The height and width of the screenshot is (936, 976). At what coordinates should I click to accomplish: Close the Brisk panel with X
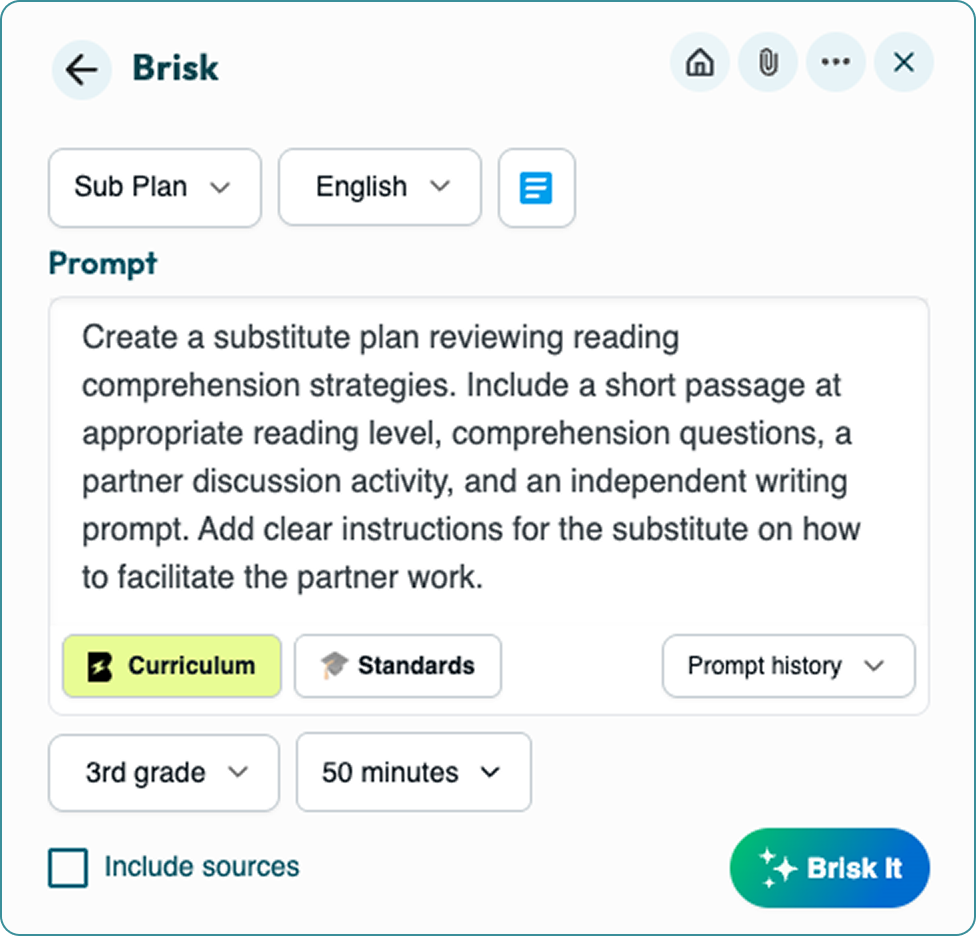pyautogui.click(x=904, y=62)
